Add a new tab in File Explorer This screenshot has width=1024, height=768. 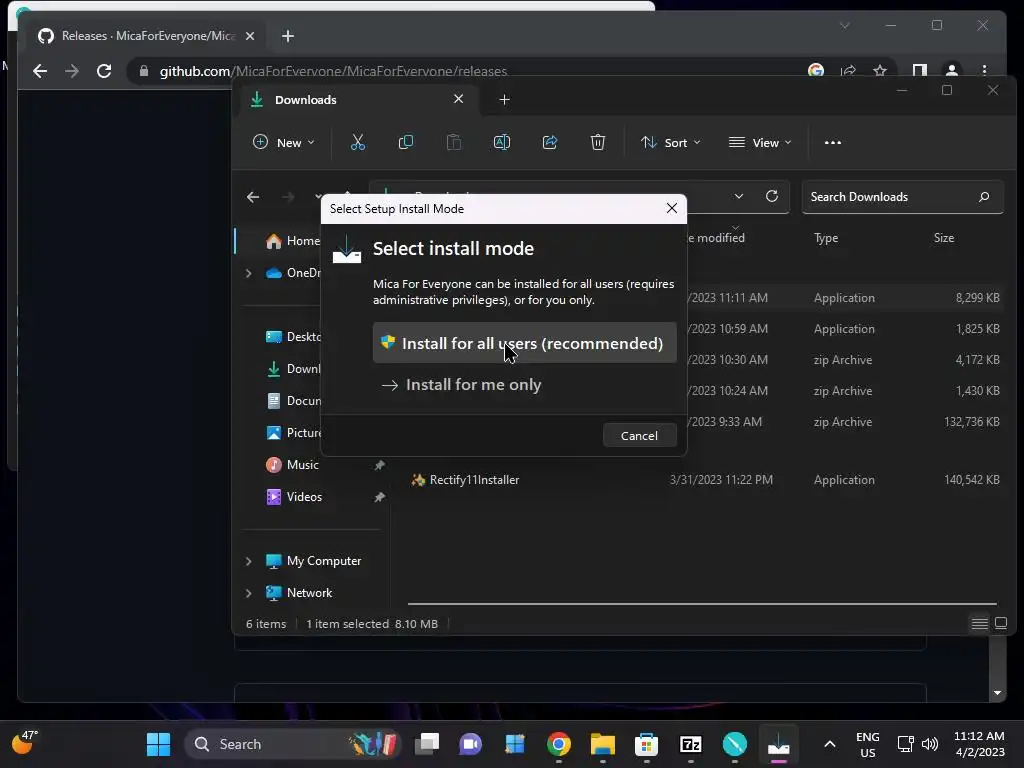coord(504,99)
